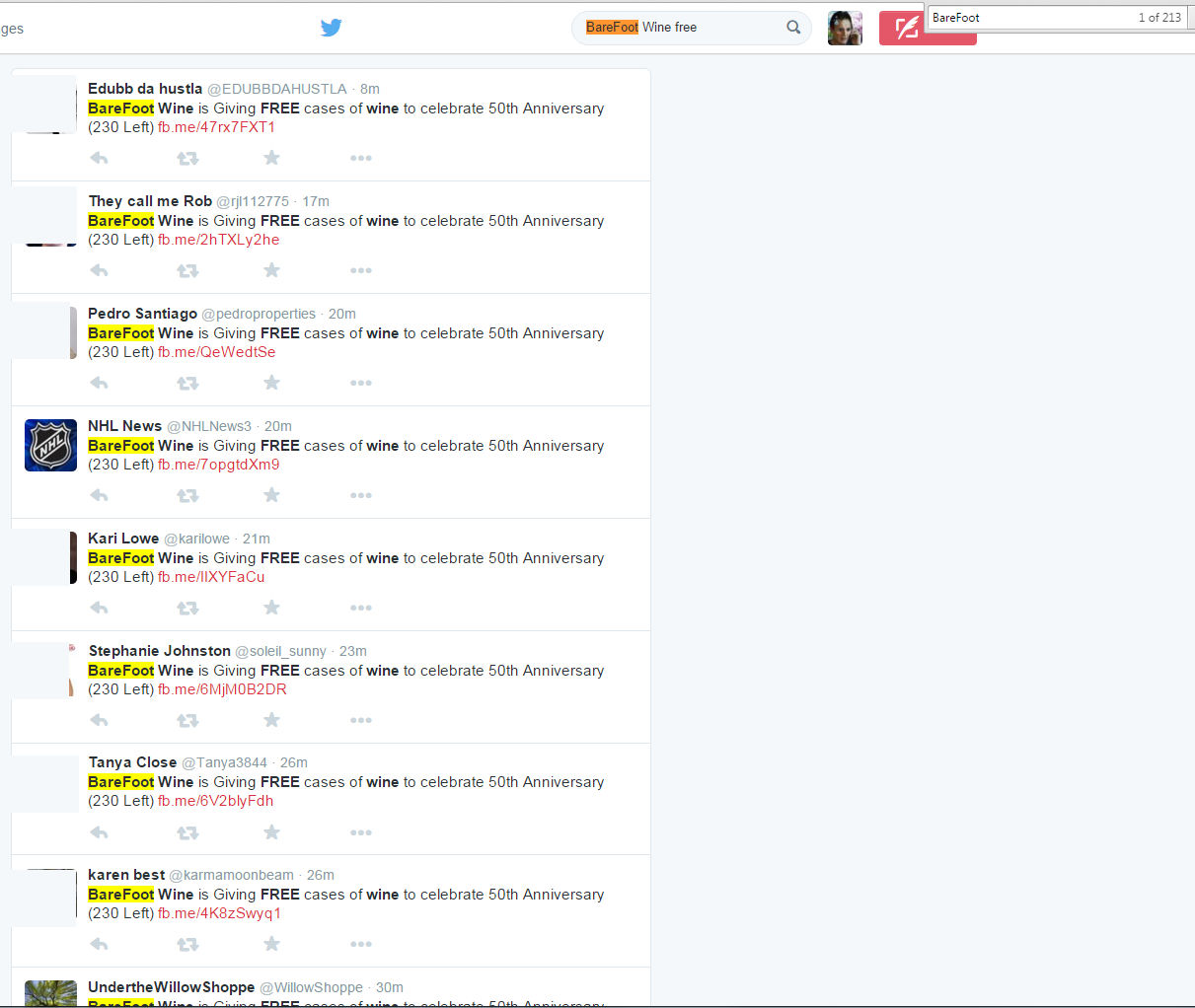Open link fb.me/QeWedtSe

216,352
